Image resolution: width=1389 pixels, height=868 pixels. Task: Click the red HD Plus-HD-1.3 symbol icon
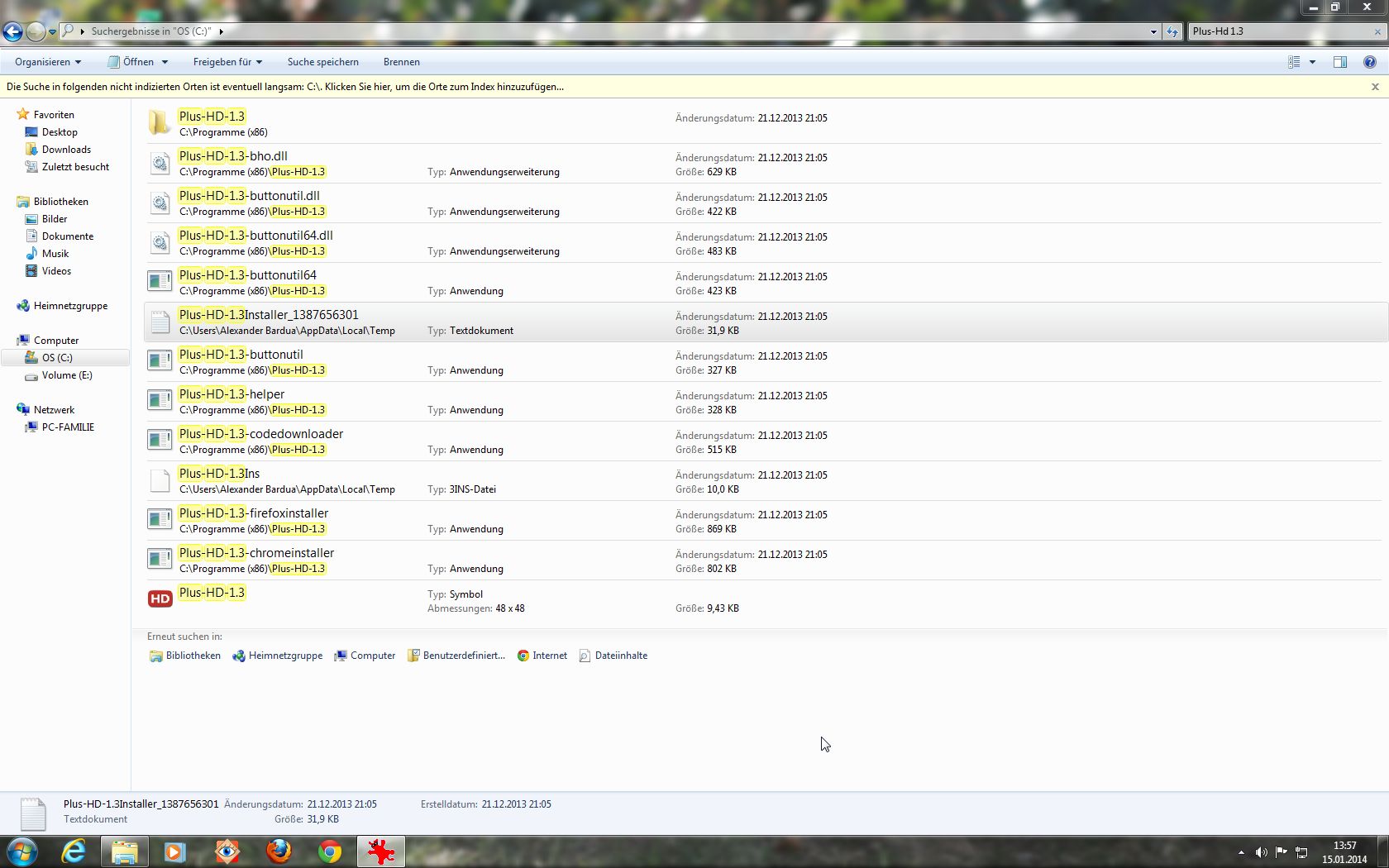[x=160, y=599]
